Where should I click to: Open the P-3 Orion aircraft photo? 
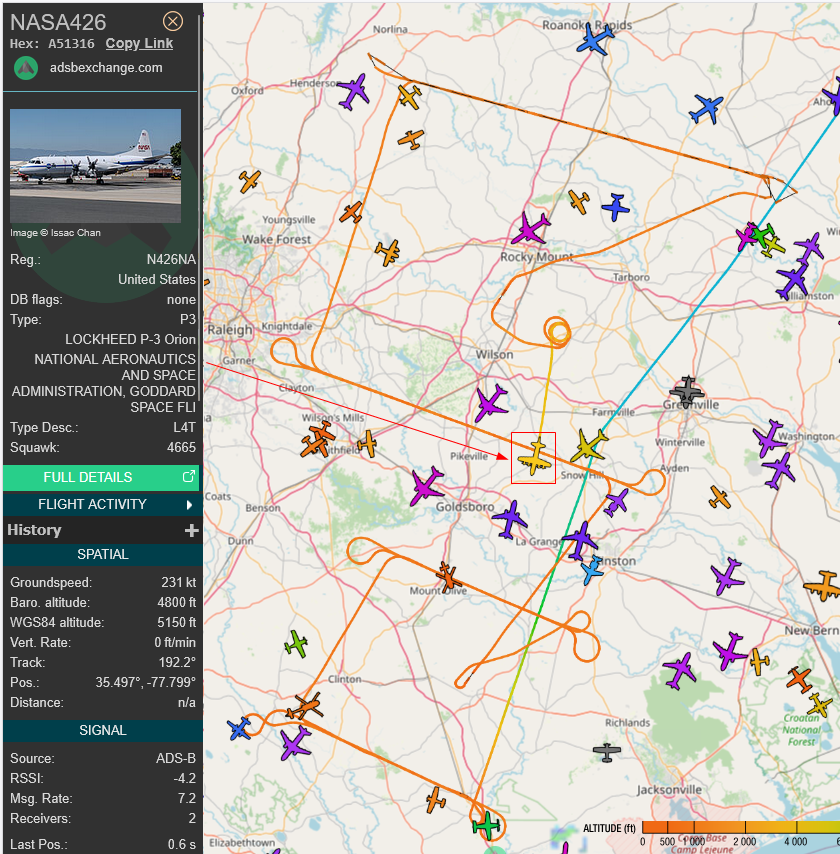(95, 166)
